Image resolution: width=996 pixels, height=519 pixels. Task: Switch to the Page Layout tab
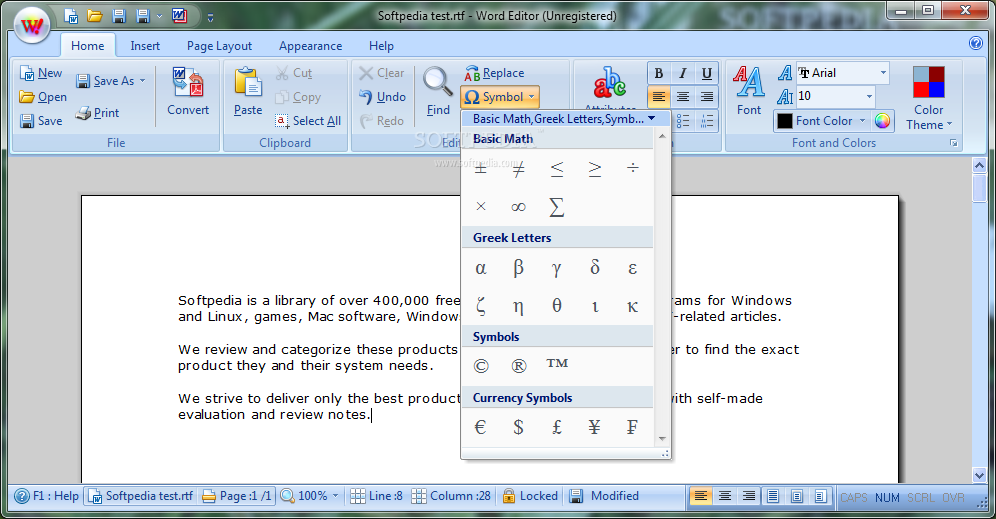coord(219,46)
